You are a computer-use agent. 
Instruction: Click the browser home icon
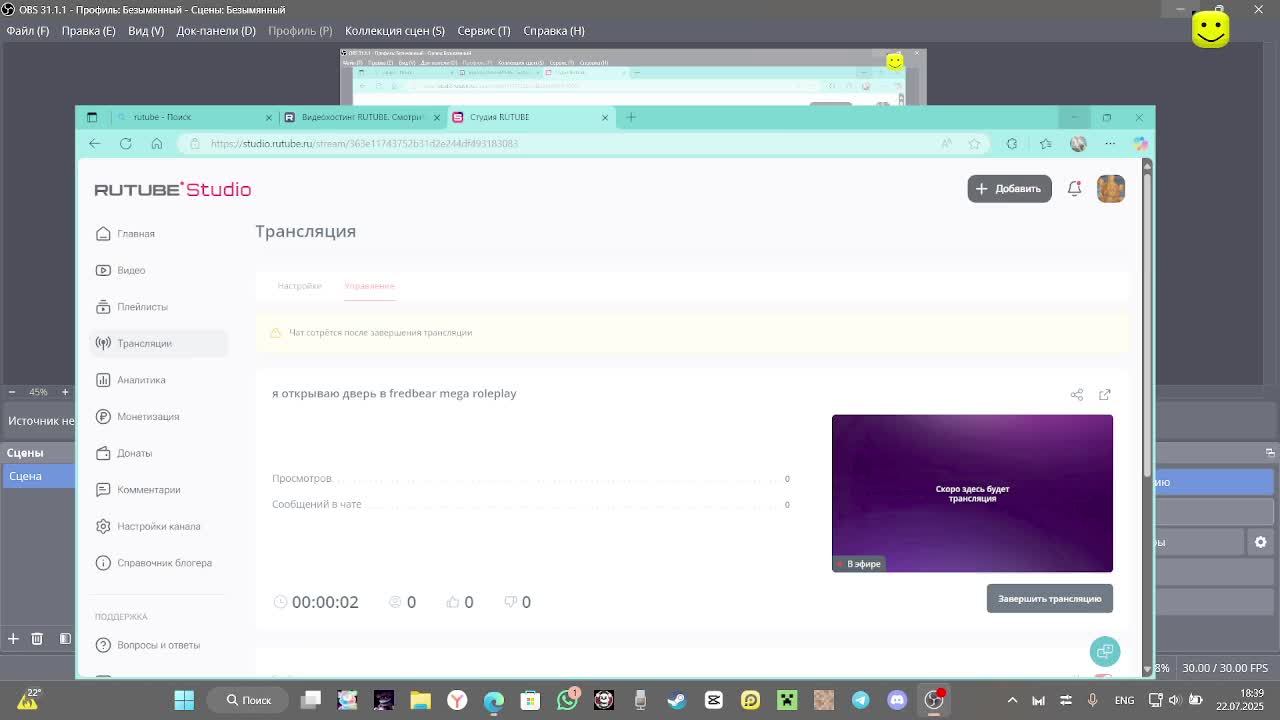tap(157, 143)
